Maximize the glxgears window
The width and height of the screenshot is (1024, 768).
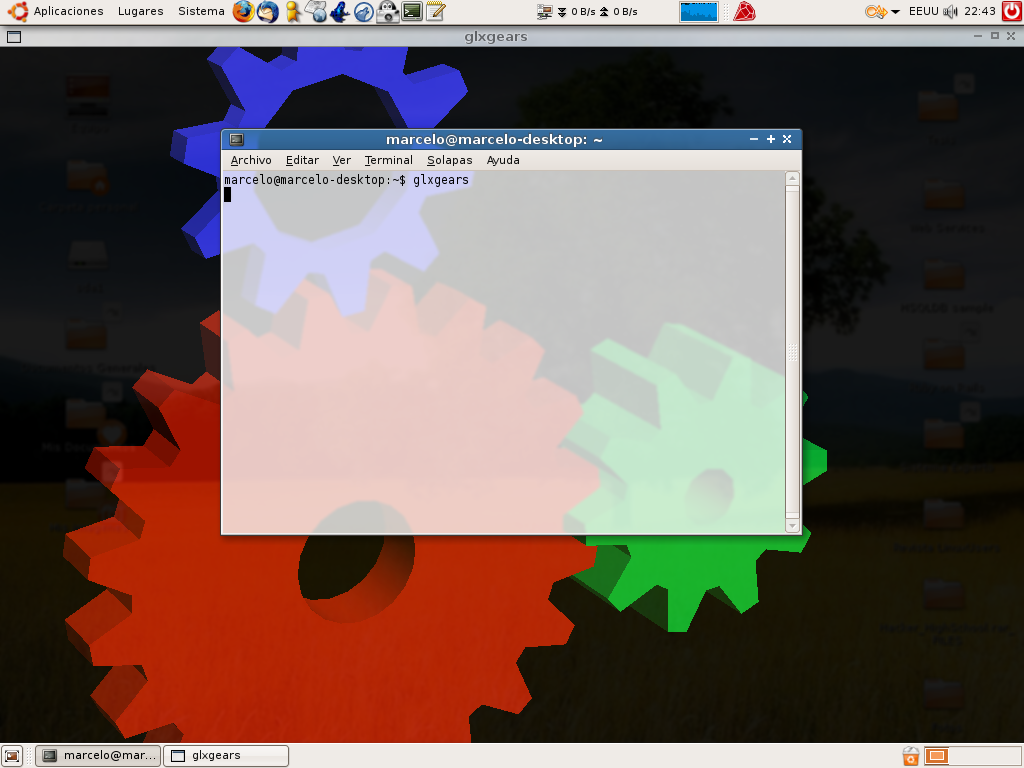pos(995,36)
